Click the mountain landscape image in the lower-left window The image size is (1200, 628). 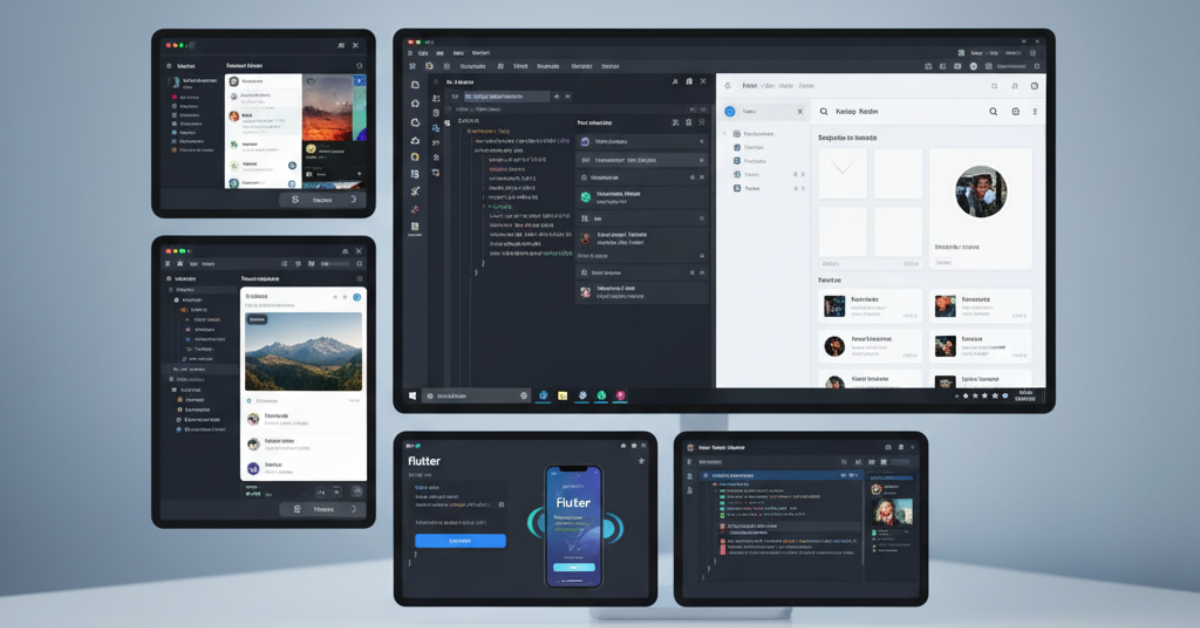click(x=303, y=350)
